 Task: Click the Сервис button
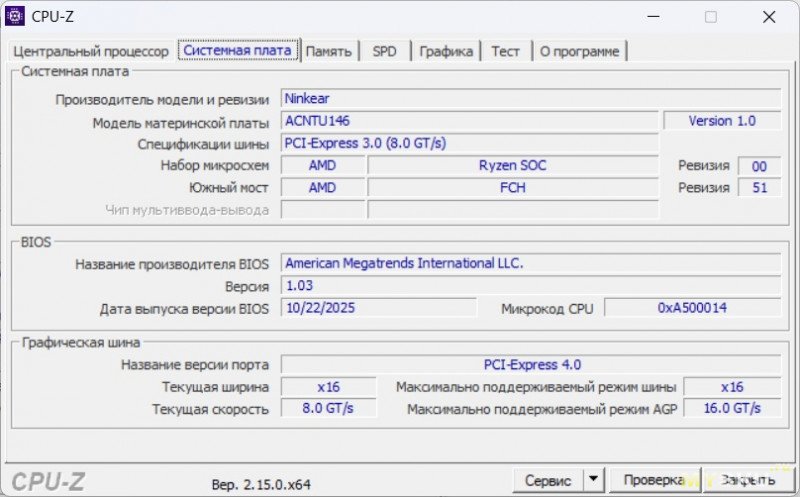point(548,481)
